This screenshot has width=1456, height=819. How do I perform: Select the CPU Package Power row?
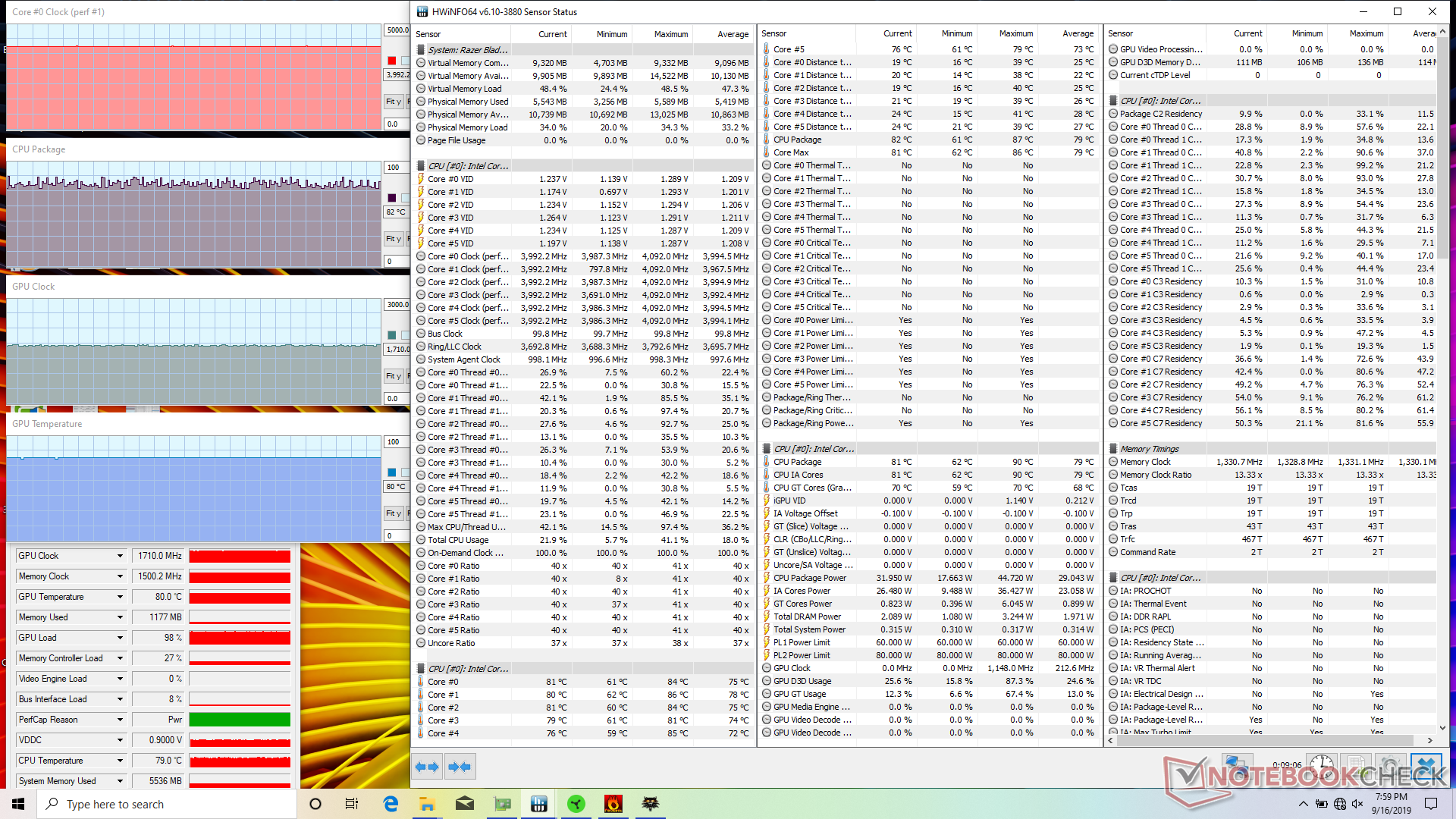[x=930, y=578]
